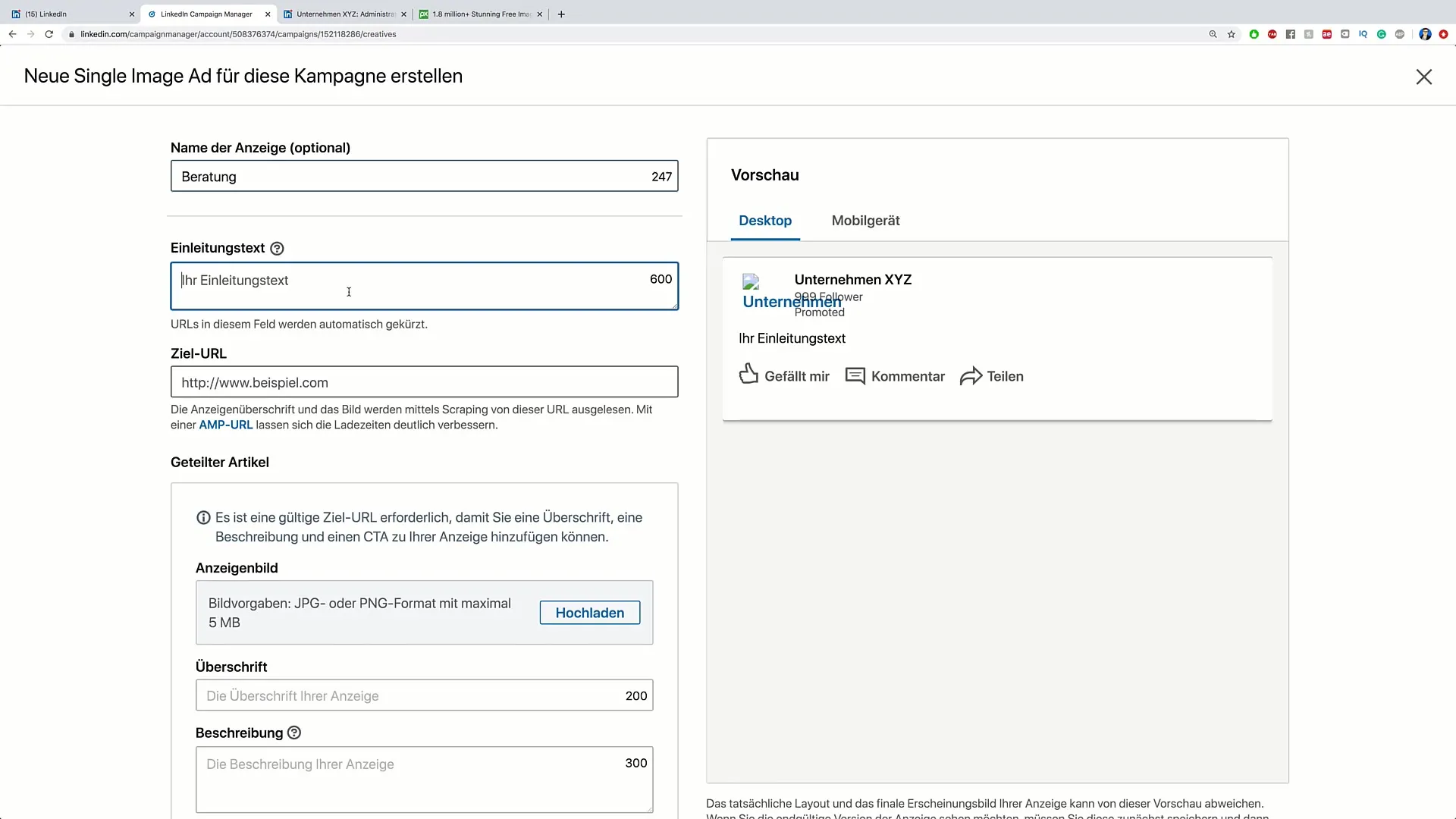Image resolution: width=1456 pixels, height=819 pixels.
Task: Click the Gefällt mir thumbs-up icon
Action: click(x=748, y=374)
